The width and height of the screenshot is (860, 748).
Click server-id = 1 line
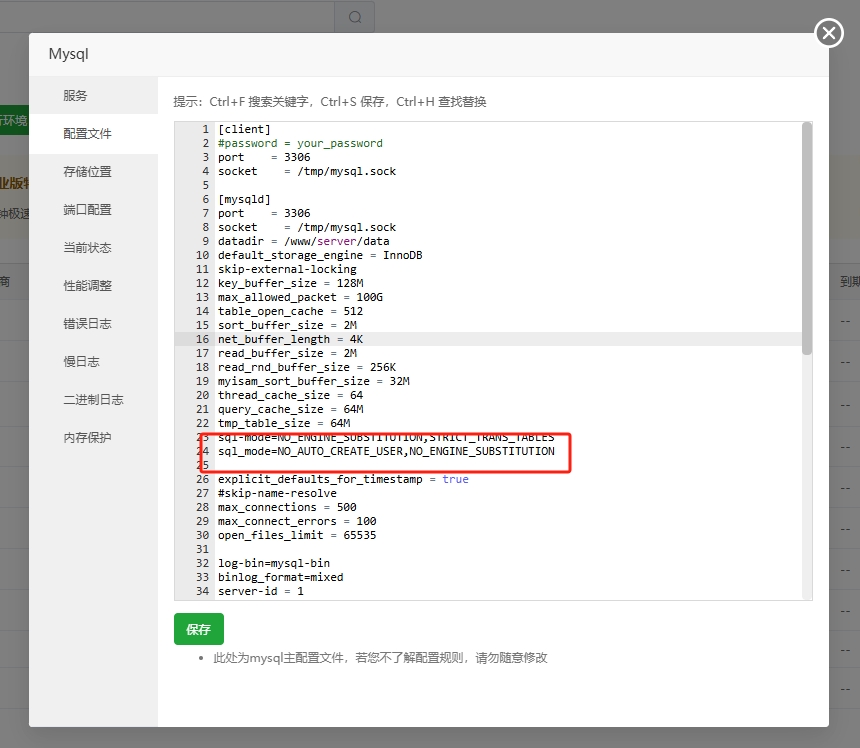[261, 591]
